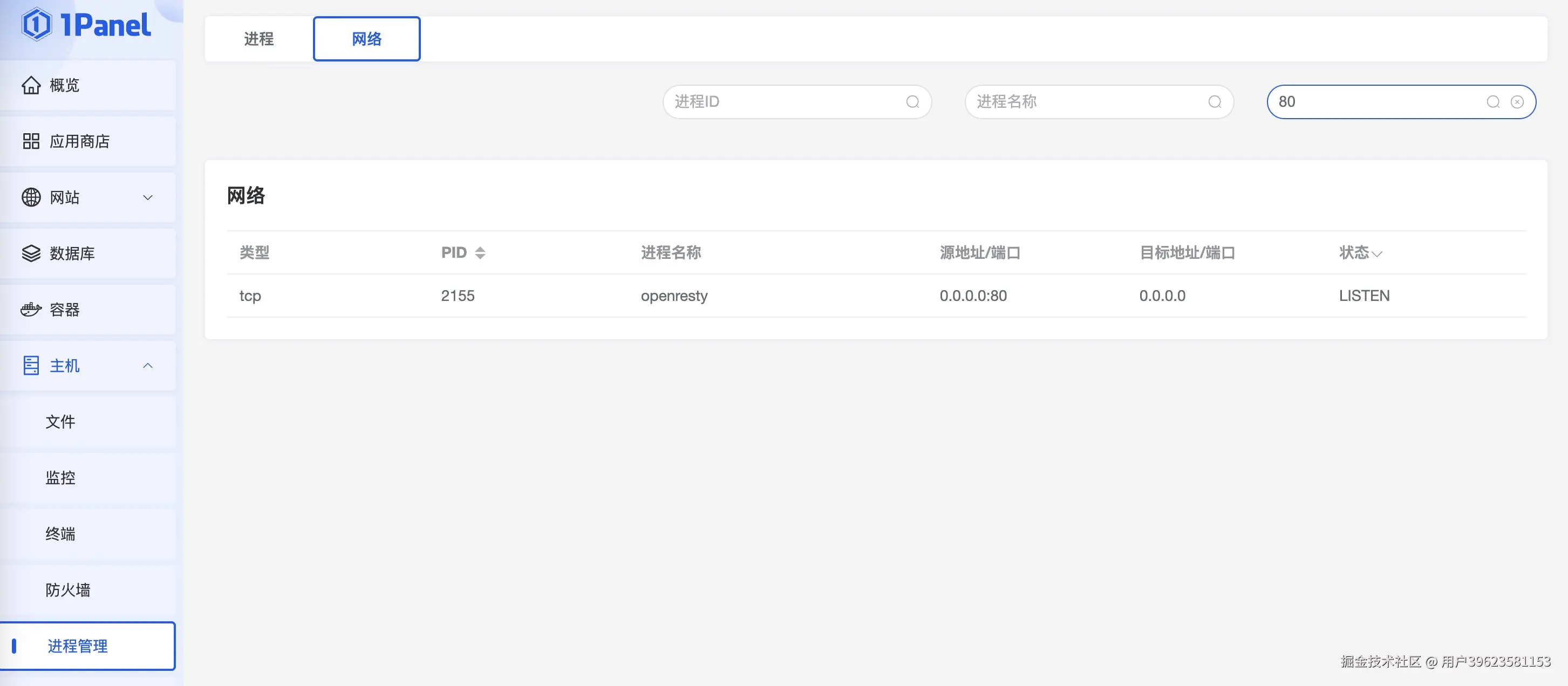Clear the port filter value 80
Viewport: 1568px width, 686px height.
[x=1517, y=101]
